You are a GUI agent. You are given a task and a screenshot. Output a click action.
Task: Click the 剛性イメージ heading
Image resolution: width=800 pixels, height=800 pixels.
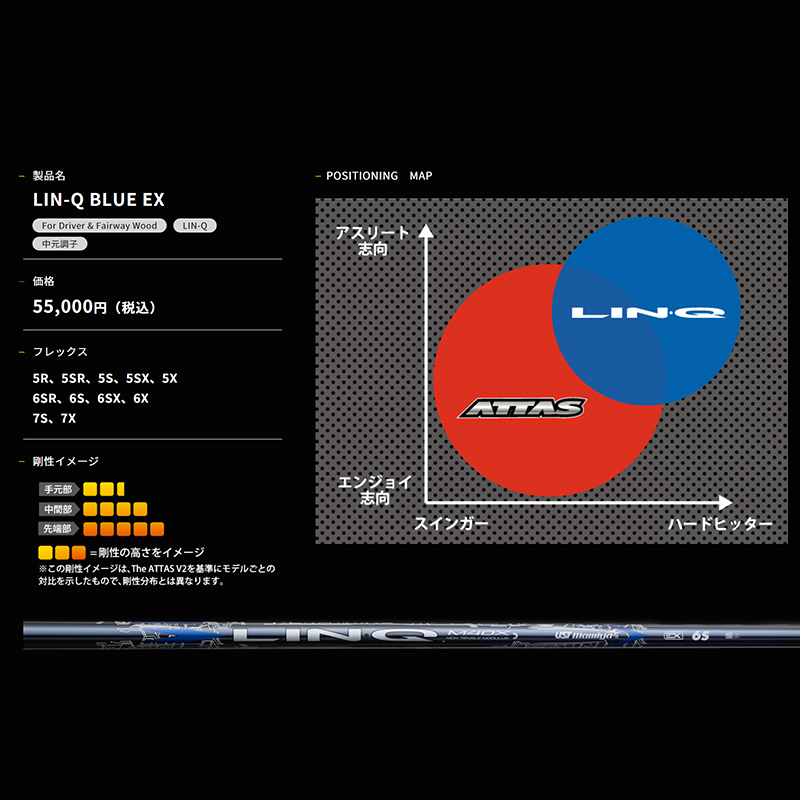(x=65, y=461)
